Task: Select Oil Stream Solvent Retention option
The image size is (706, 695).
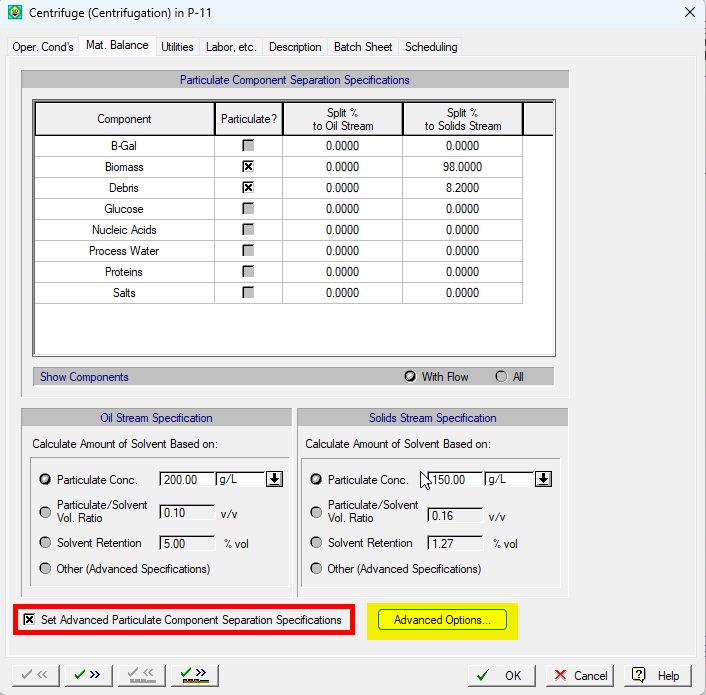Action: (45, 542)
